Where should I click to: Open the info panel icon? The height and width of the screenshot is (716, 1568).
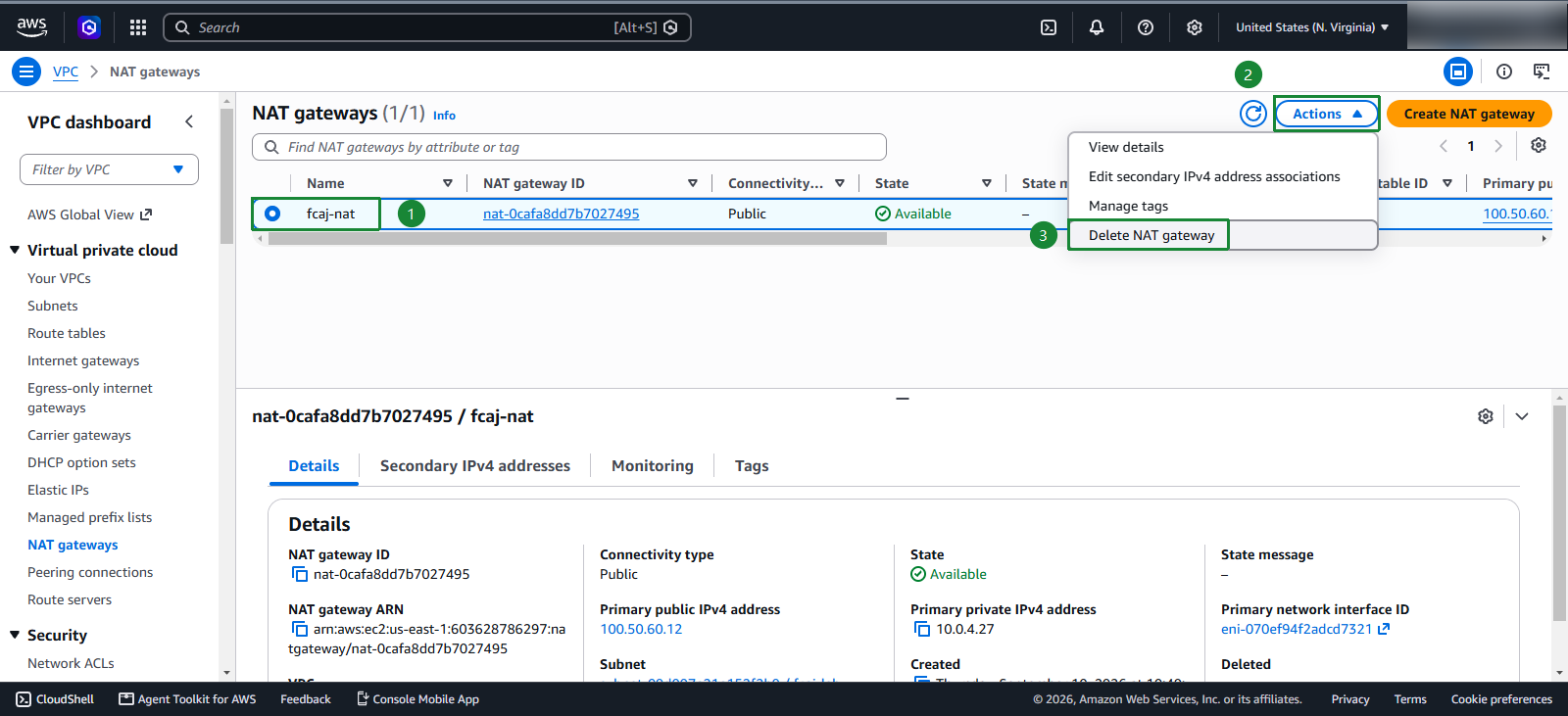(1504, 72)
